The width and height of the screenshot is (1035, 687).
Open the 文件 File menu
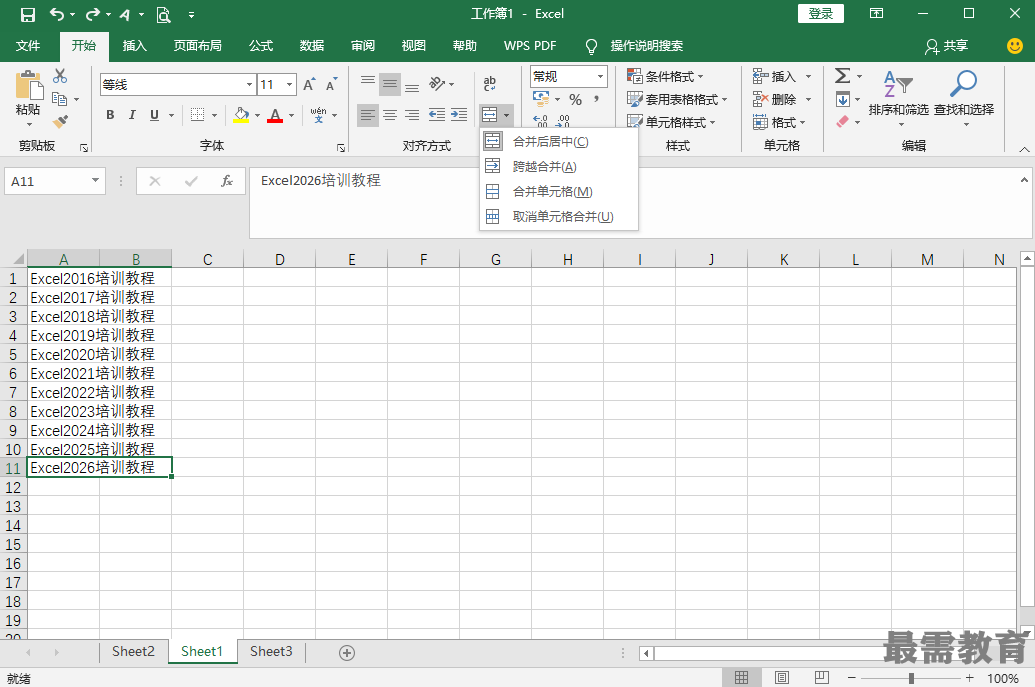point(28,46)
